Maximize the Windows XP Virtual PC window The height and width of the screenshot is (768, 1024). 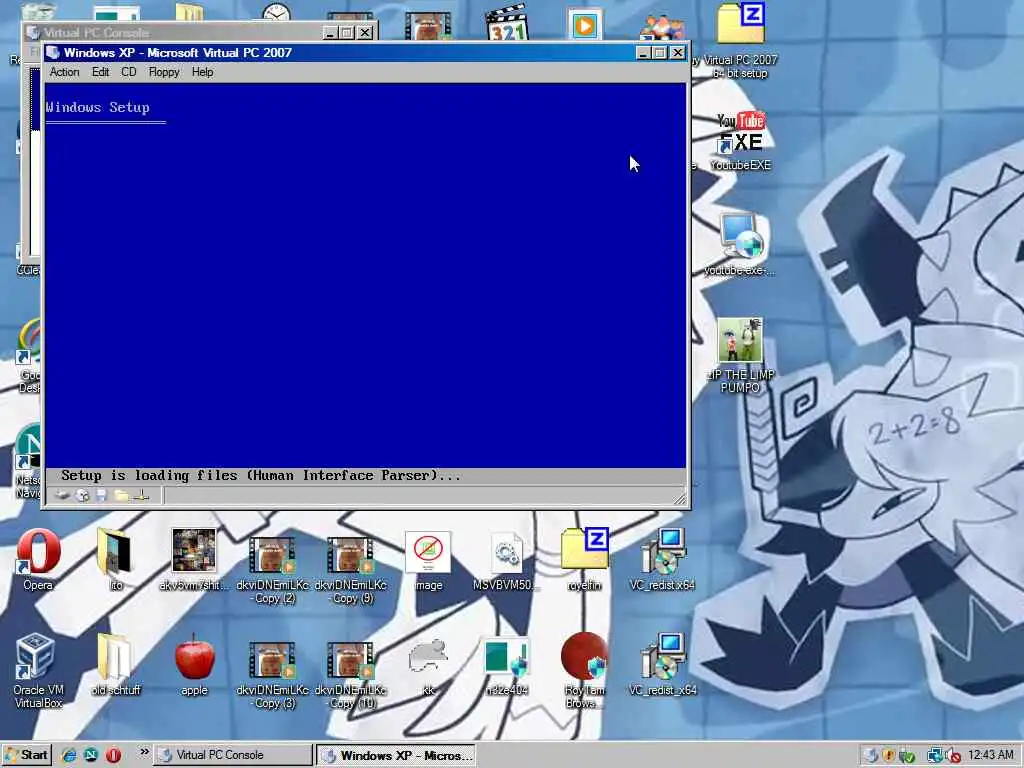pyautogui.click(x=660, y=53)
